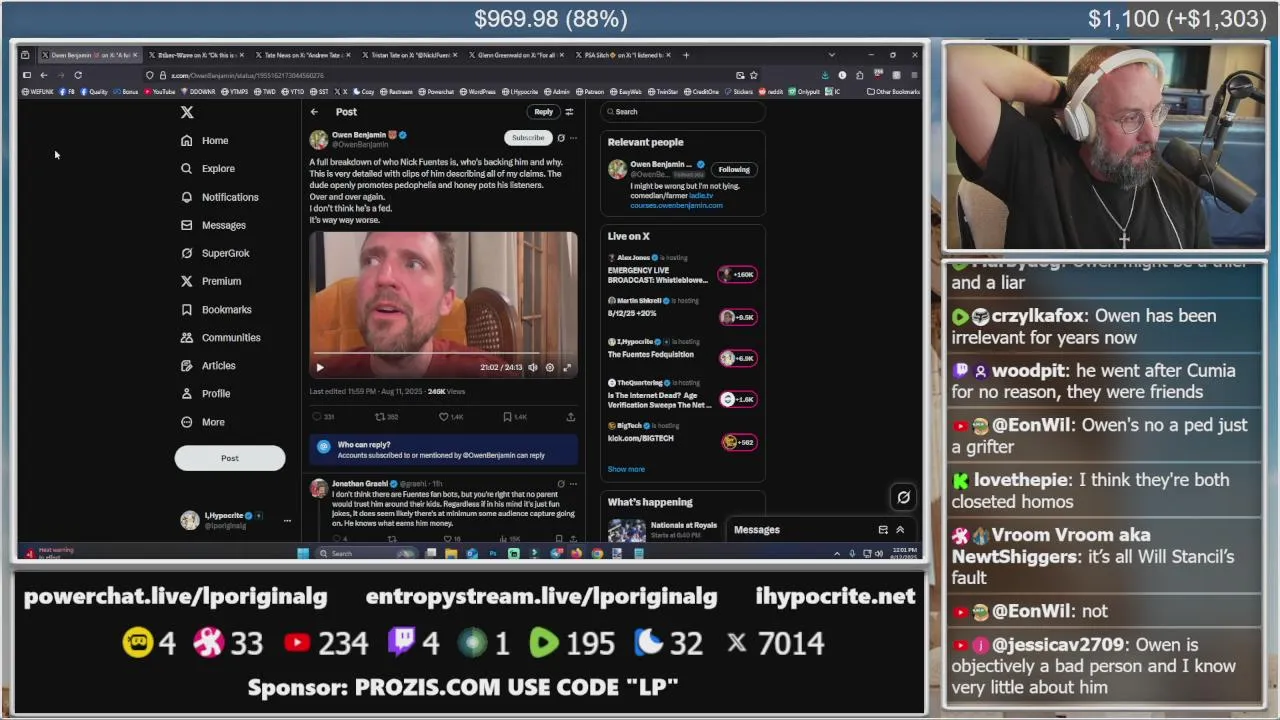Open the post's three-dot more menu
The image size is (1280, 720).
point(573,138)
